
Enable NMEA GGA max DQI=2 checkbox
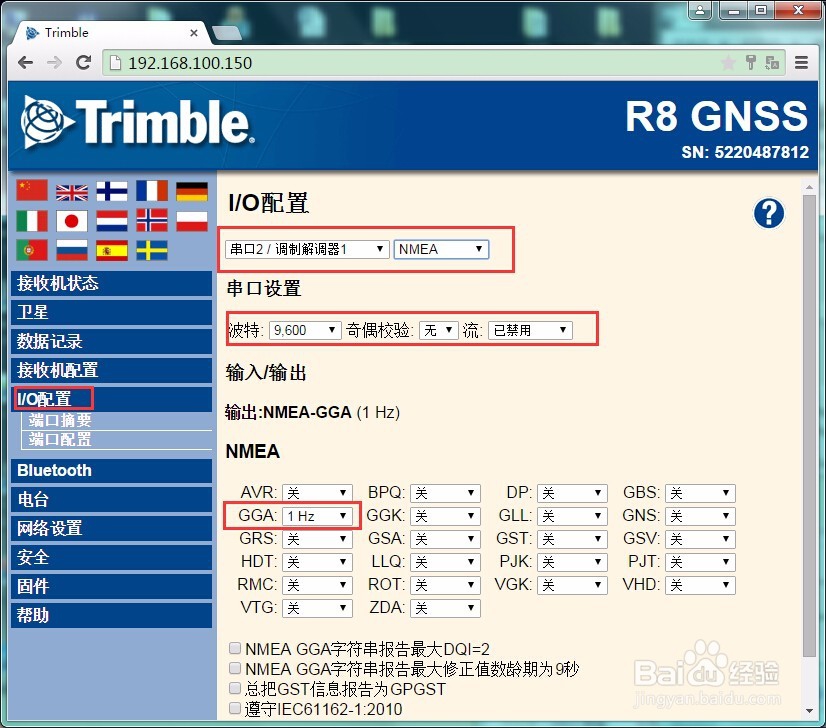[x=235, y=648]
